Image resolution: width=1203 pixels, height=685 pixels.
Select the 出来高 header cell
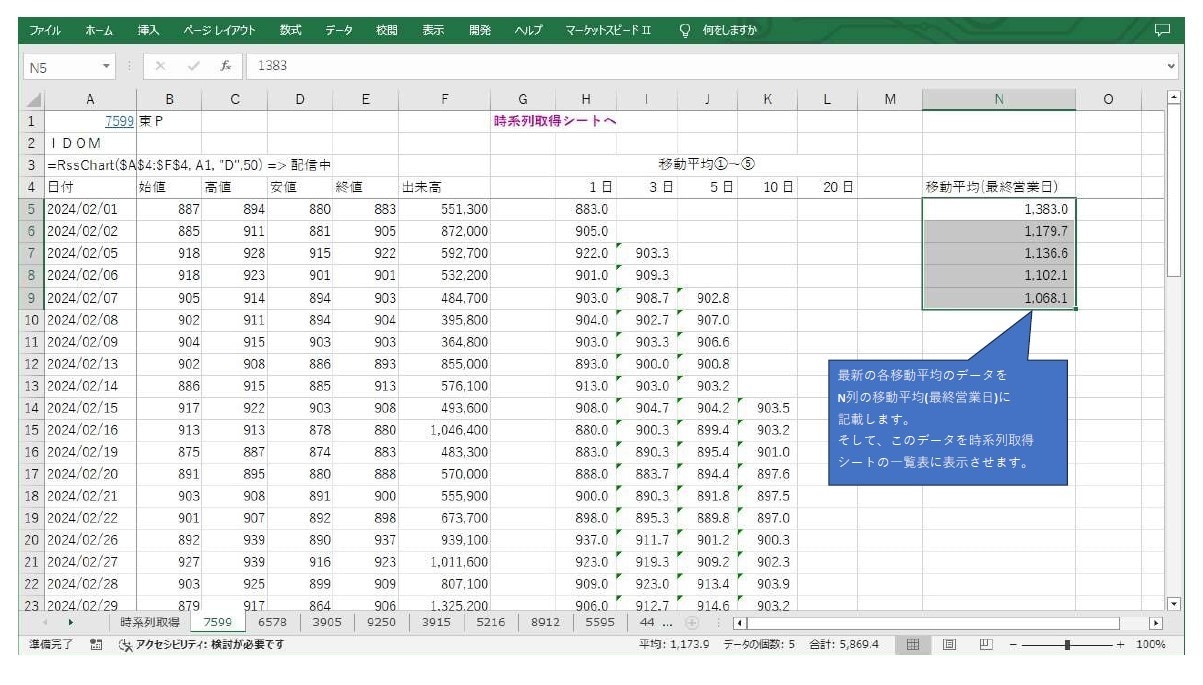(x=444, y=187)
